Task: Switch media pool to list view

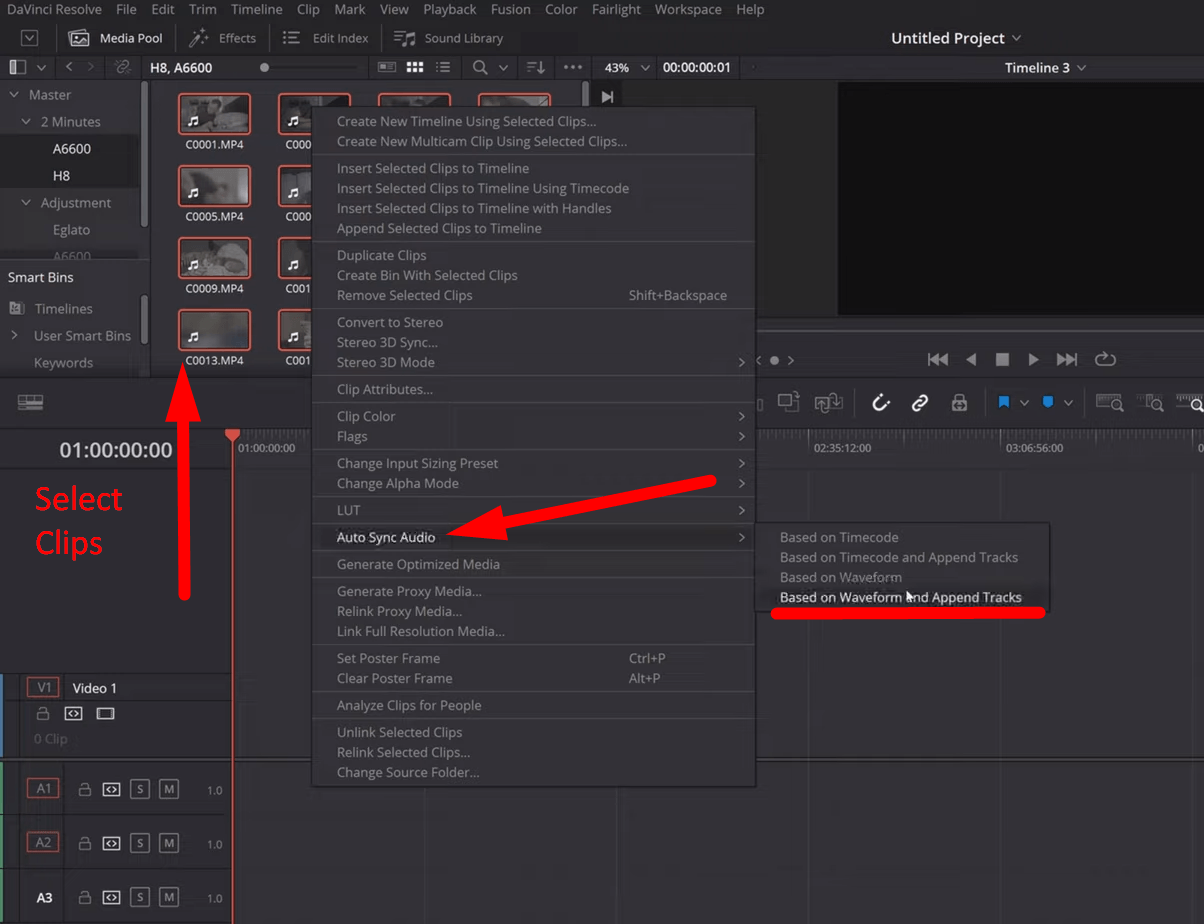Action: tap(442, 67)
